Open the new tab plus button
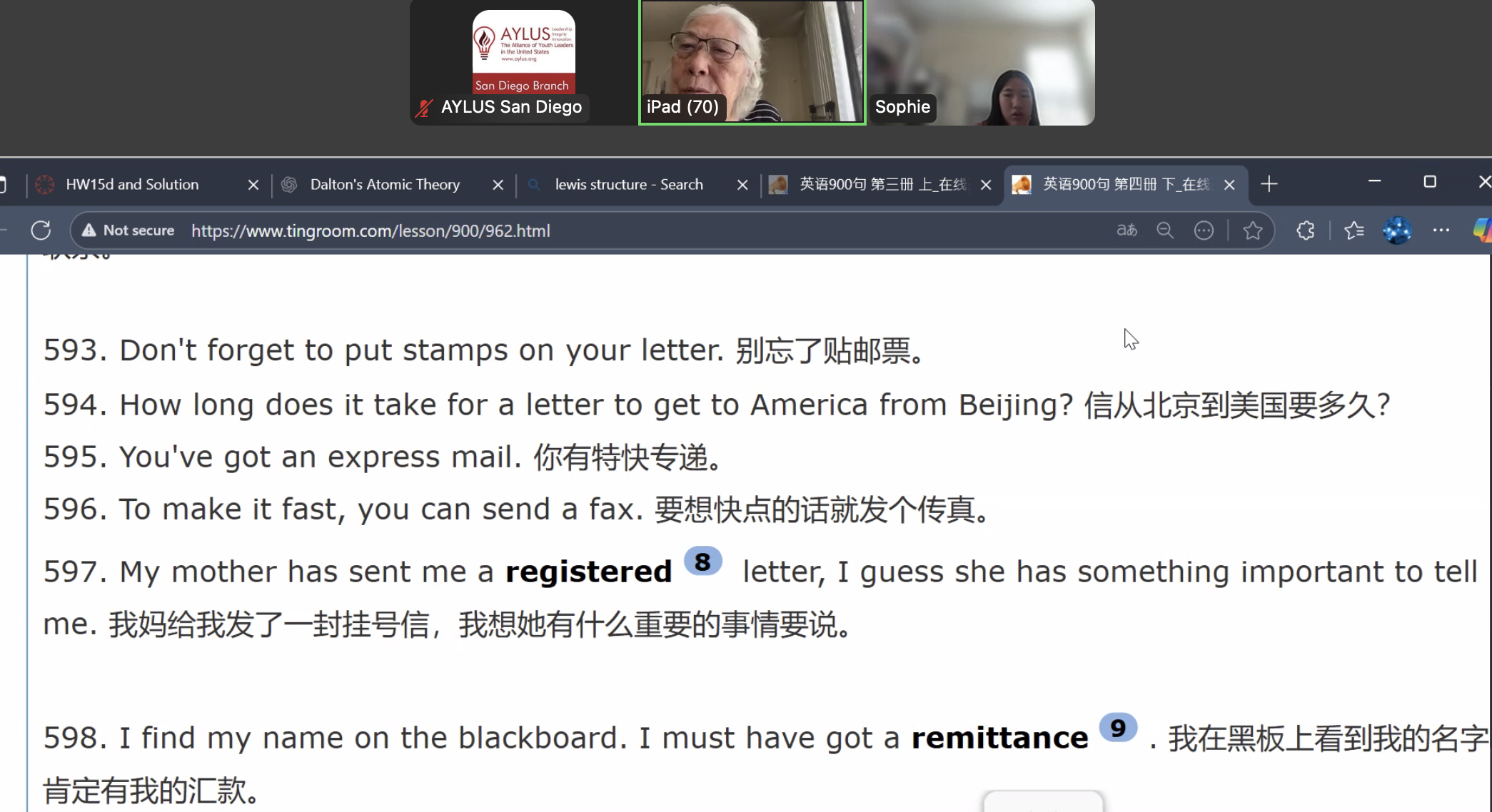This screenshot has width=1492, height=812. (x=1269, y=185)
